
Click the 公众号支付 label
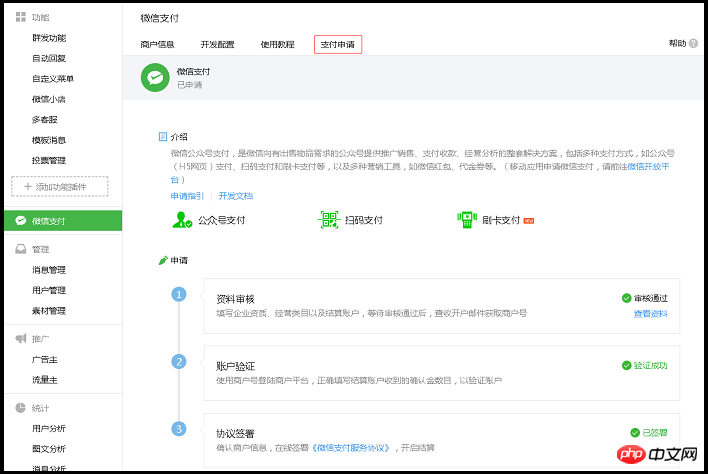click(x=222, y=220)
